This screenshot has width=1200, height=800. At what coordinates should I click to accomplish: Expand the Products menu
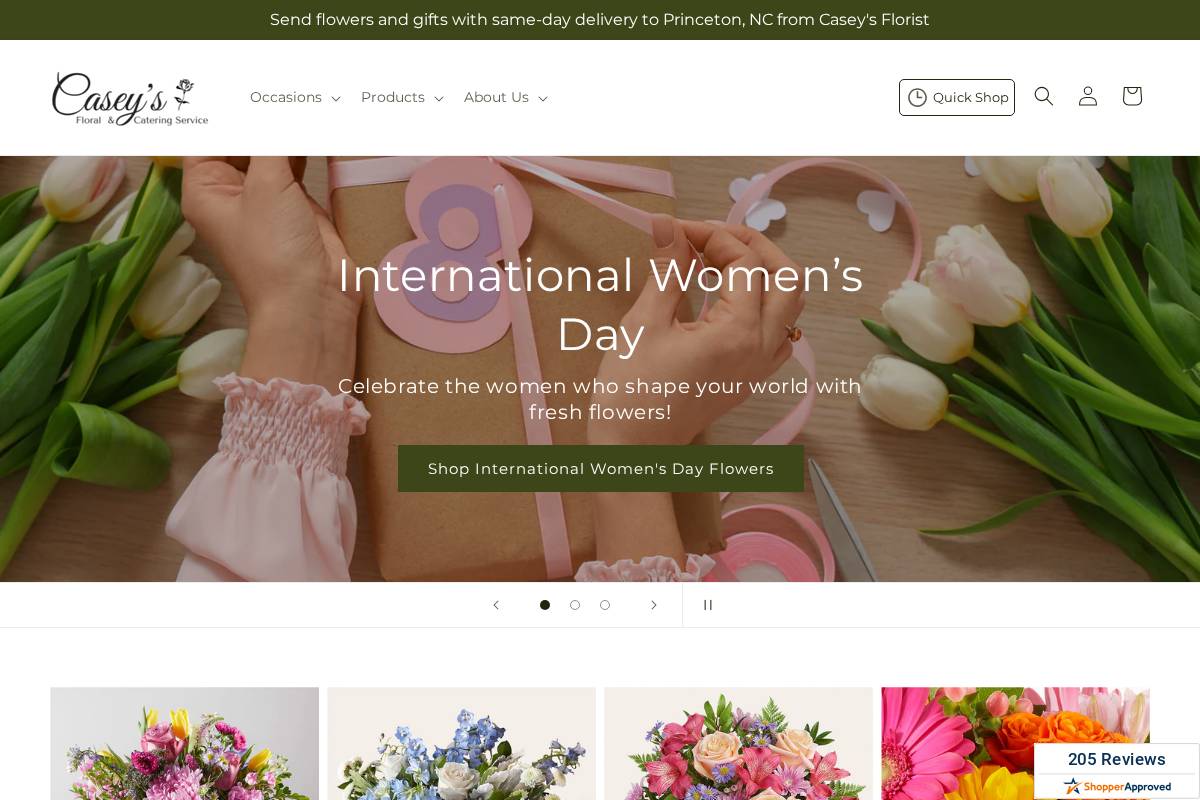401,97
